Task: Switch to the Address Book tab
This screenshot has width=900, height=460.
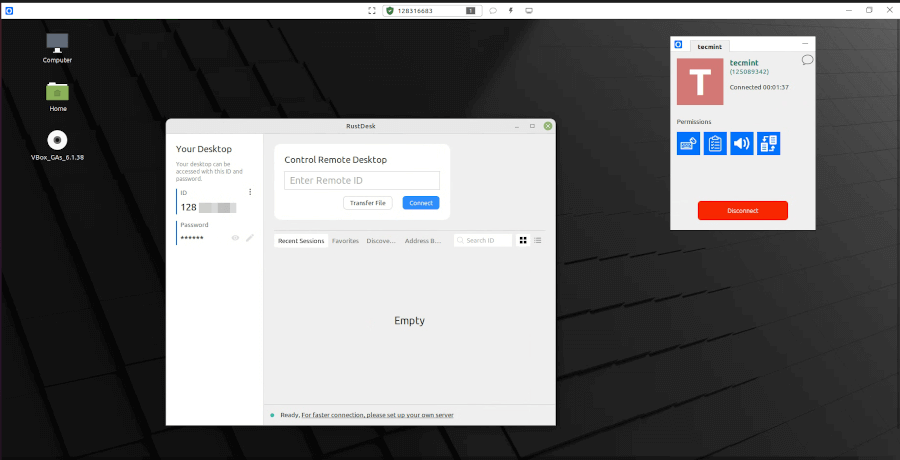Action: [x=422, y=241]
